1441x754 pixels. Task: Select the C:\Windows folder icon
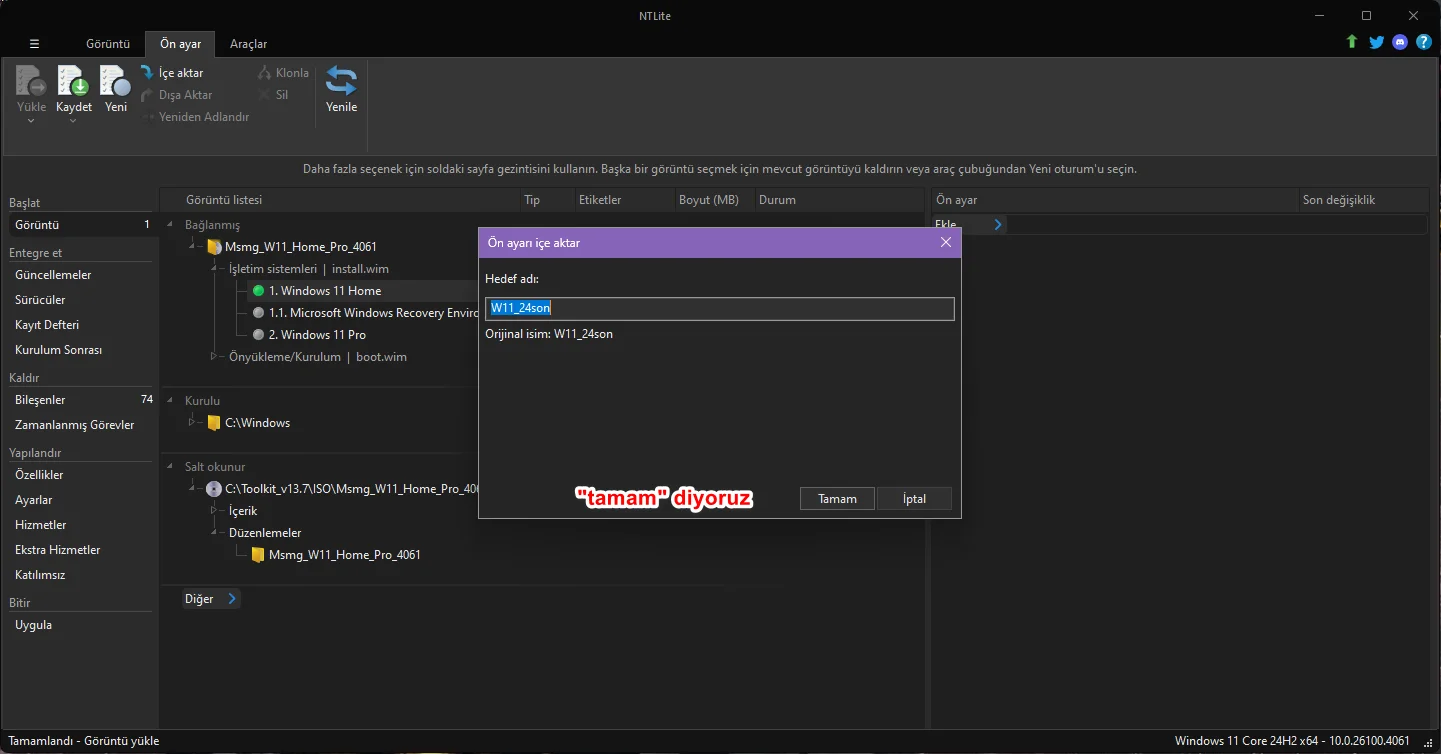coord(214,423)
